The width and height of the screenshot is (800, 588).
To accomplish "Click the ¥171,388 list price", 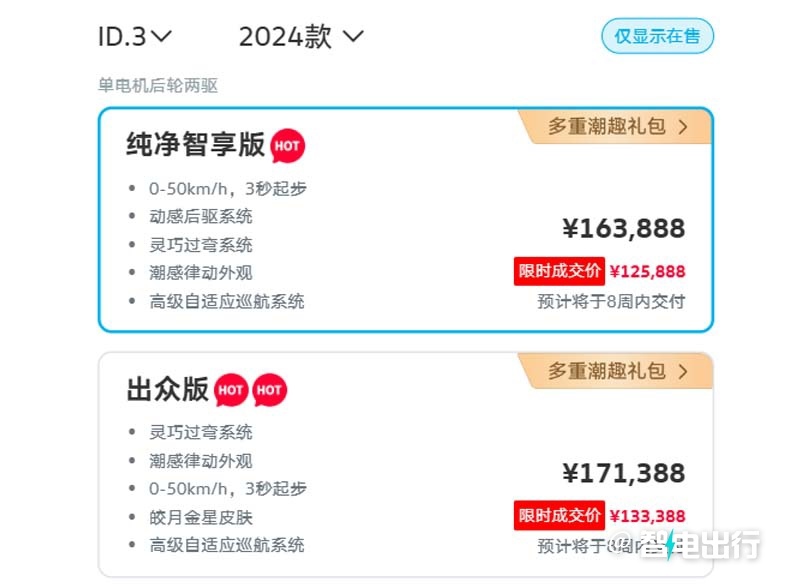I will pos(623,473).
